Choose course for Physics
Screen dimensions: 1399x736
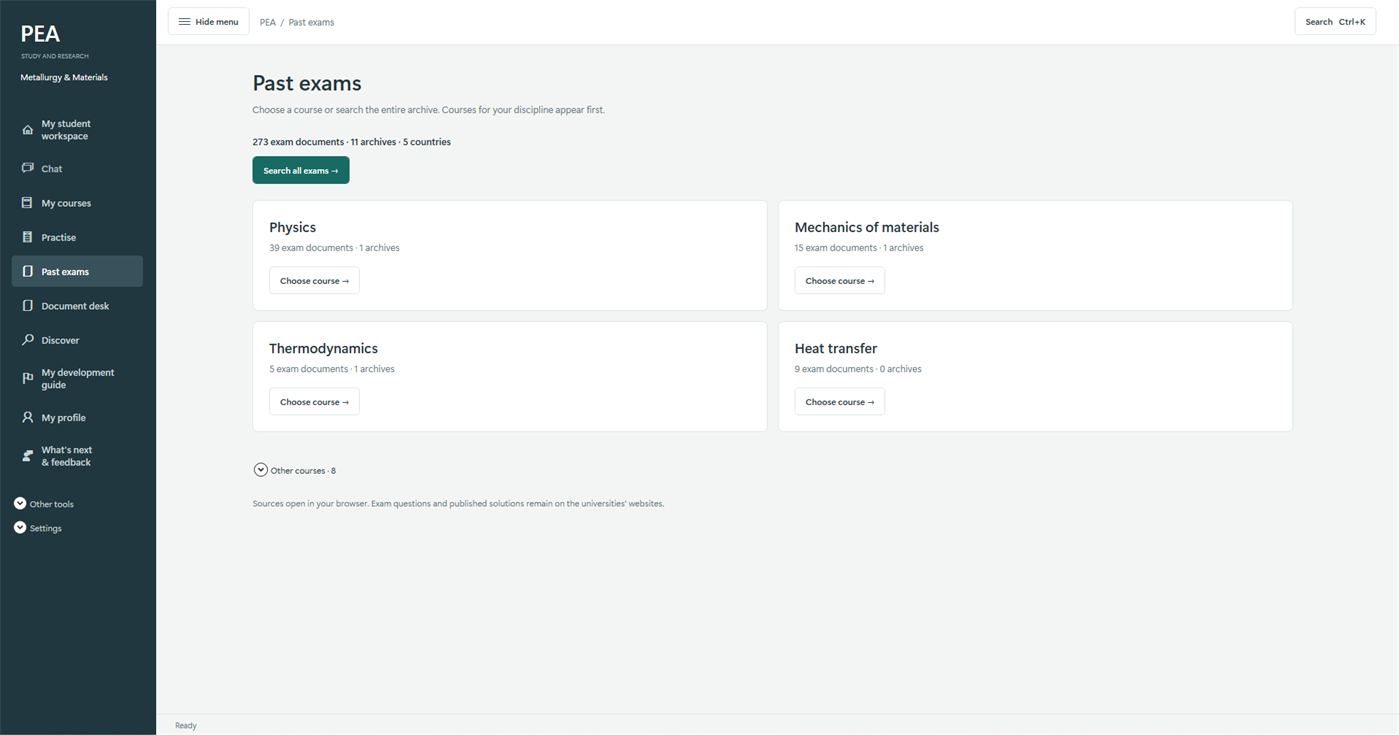click(x=314, y=281)
